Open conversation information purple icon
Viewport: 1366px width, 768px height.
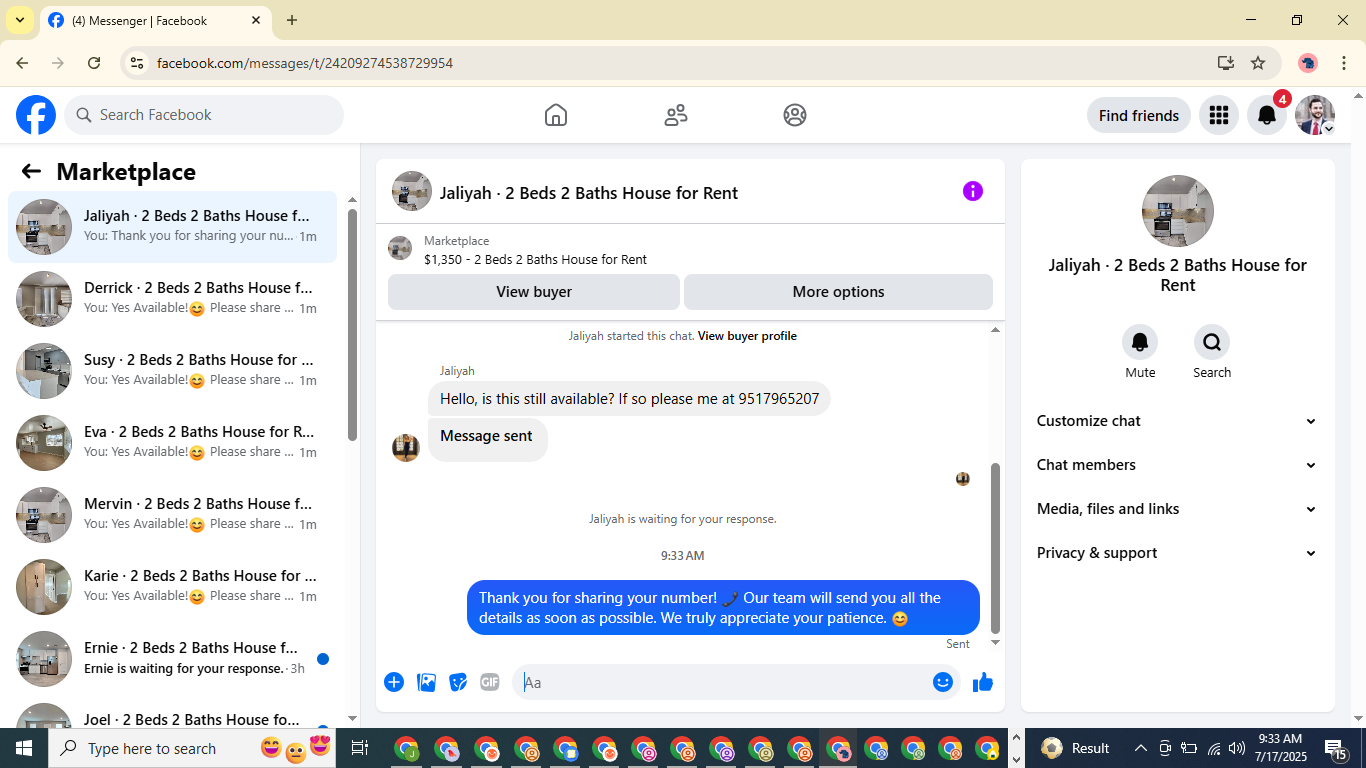tap(973, 191)
